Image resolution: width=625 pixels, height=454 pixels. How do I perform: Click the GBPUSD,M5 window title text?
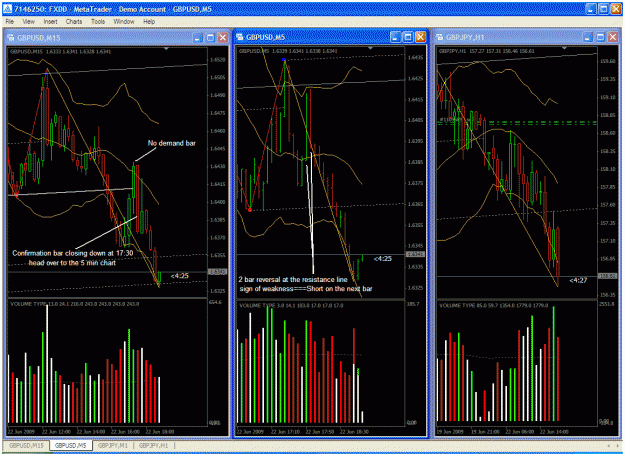coord(265,37)
